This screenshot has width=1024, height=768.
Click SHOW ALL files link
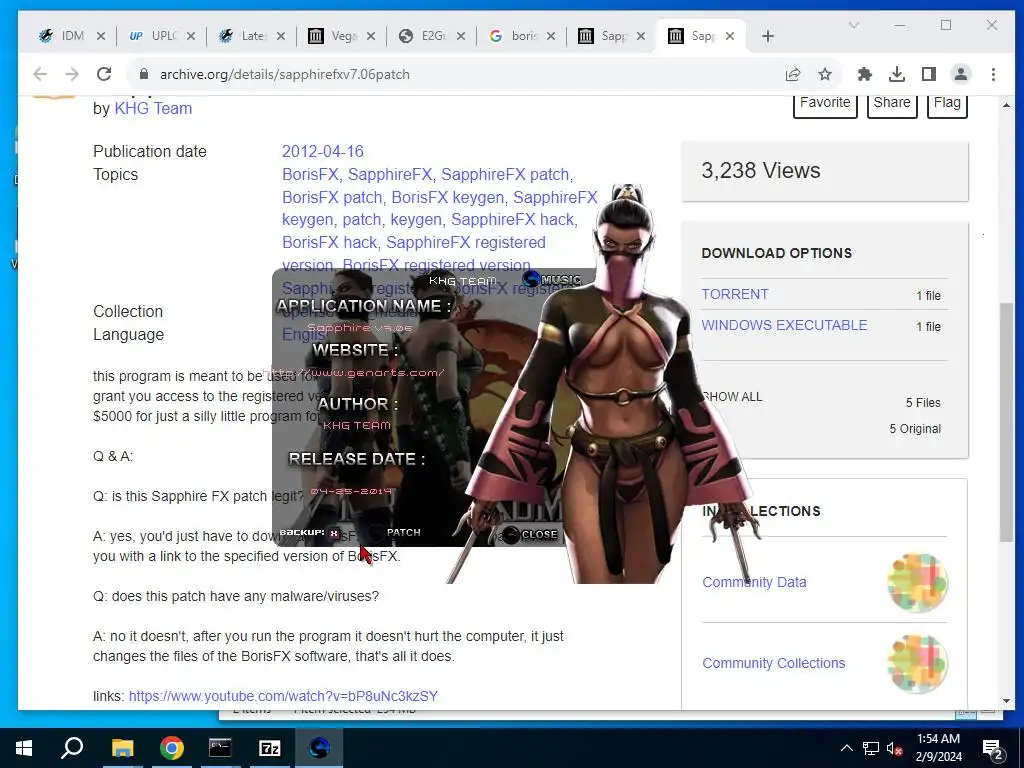point(732,397)
